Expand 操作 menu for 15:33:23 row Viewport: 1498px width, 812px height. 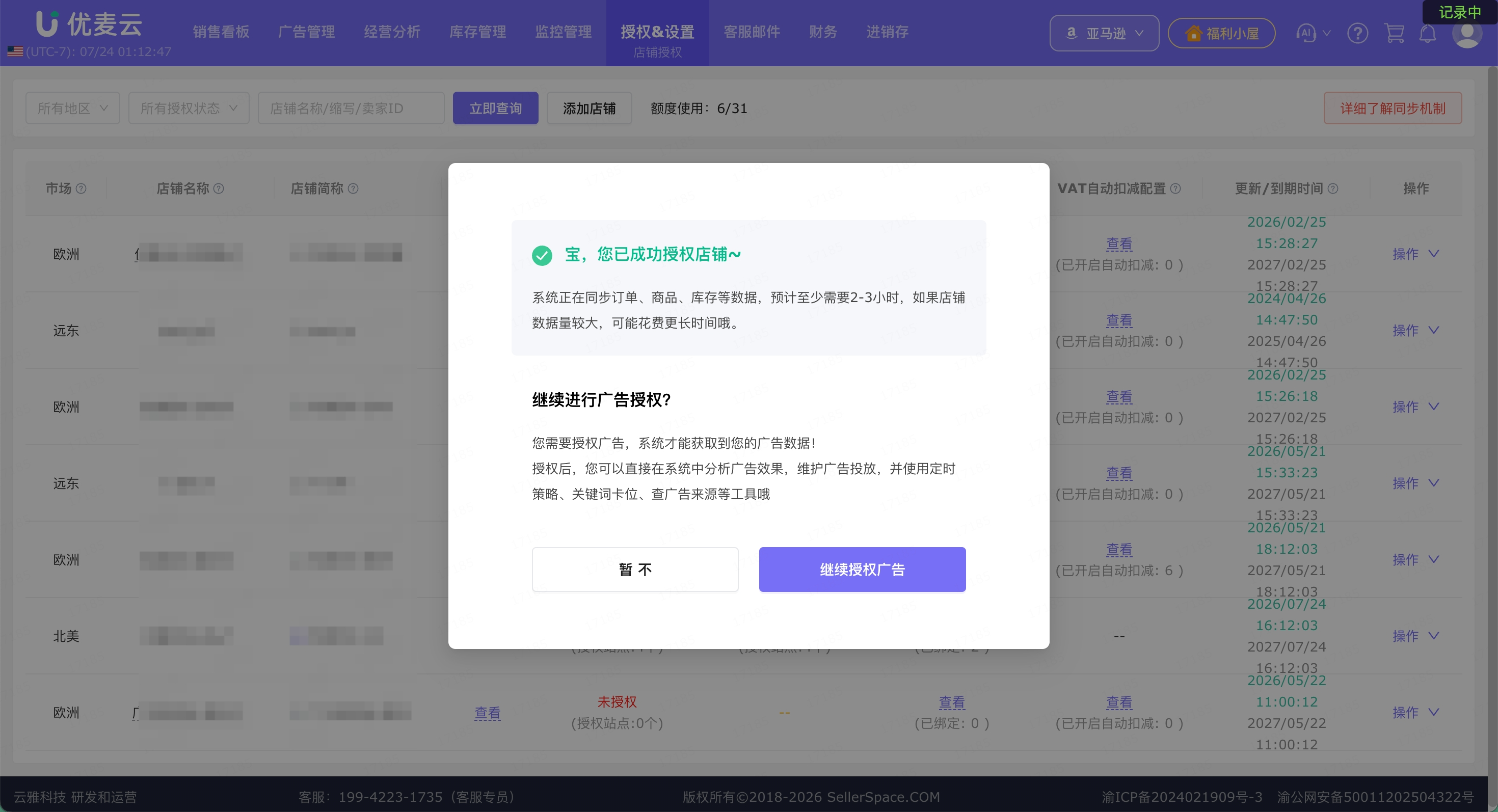coord(1415,483)
